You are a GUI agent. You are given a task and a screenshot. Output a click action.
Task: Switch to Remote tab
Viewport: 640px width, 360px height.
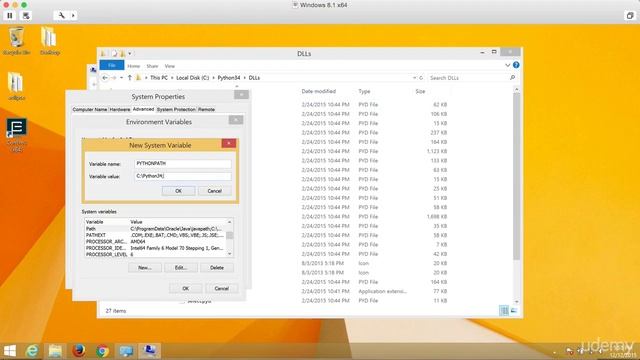206,109
